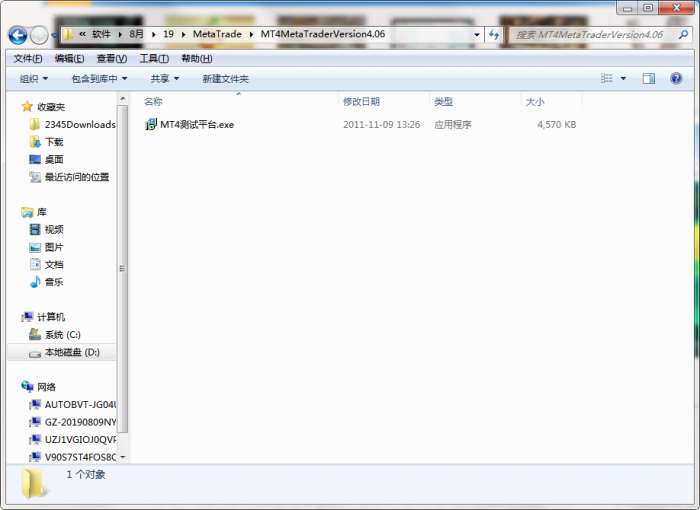Expand the arrow after 19 breadcrumb
The image size is (700, 510).
tap(183, 34)
